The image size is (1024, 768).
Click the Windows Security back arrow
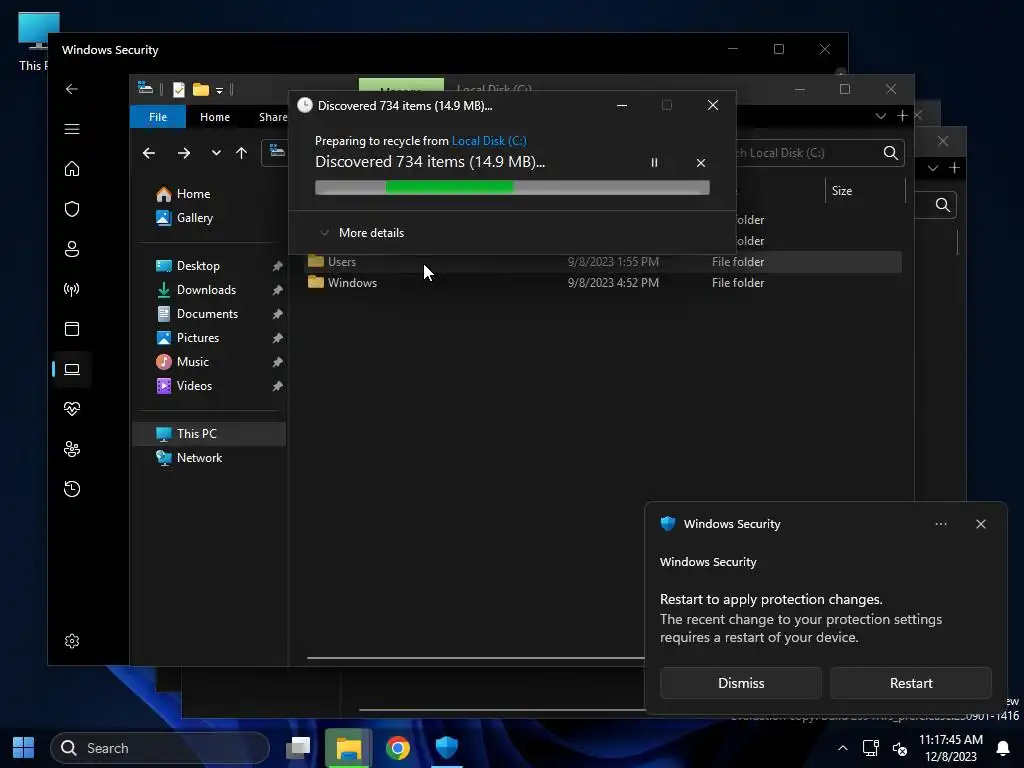72,89
